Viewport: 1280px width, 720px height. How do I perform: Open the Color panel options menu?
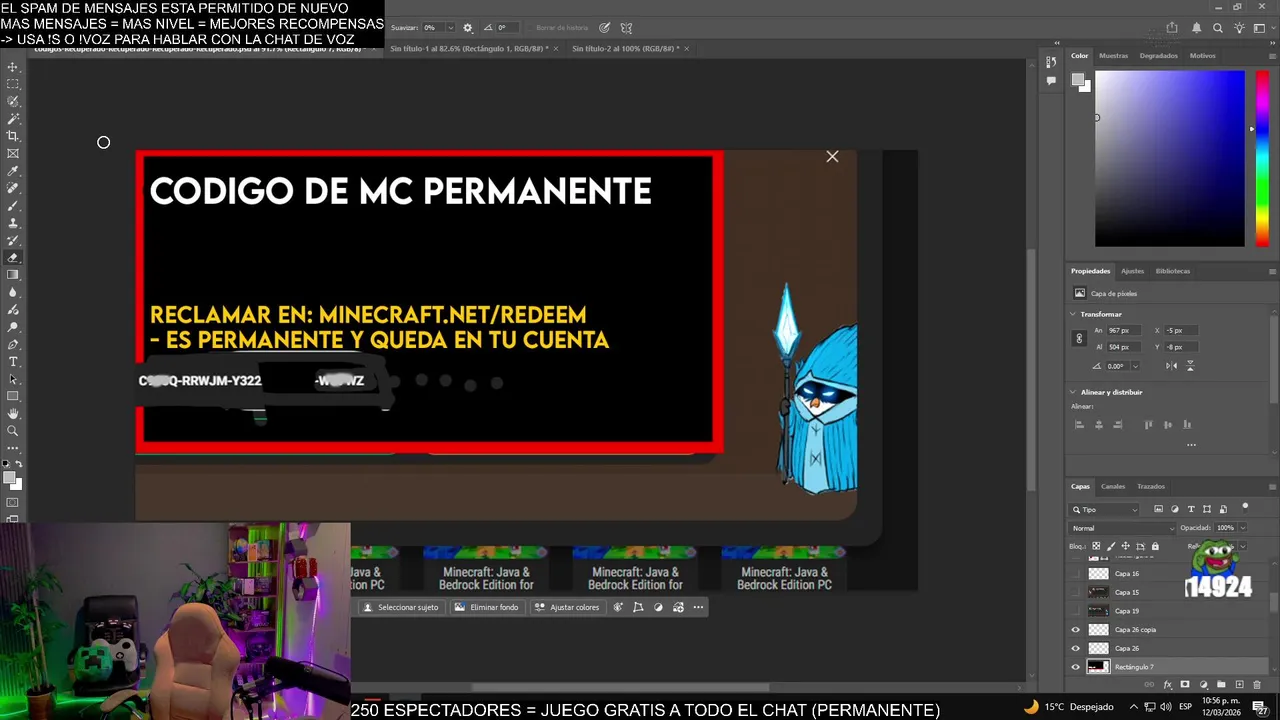(1272, 56)
